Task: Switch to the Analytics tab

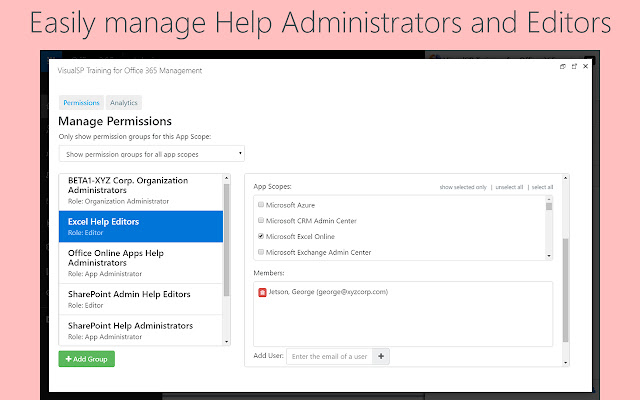Action: 124,102
